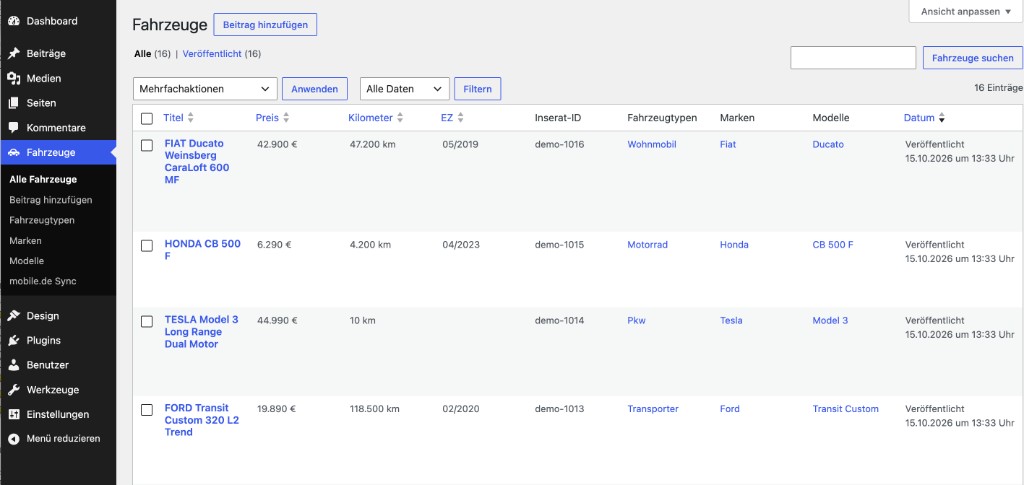Click the CB 500 F model link
The image size is (1024, 485).
[833, 245]
